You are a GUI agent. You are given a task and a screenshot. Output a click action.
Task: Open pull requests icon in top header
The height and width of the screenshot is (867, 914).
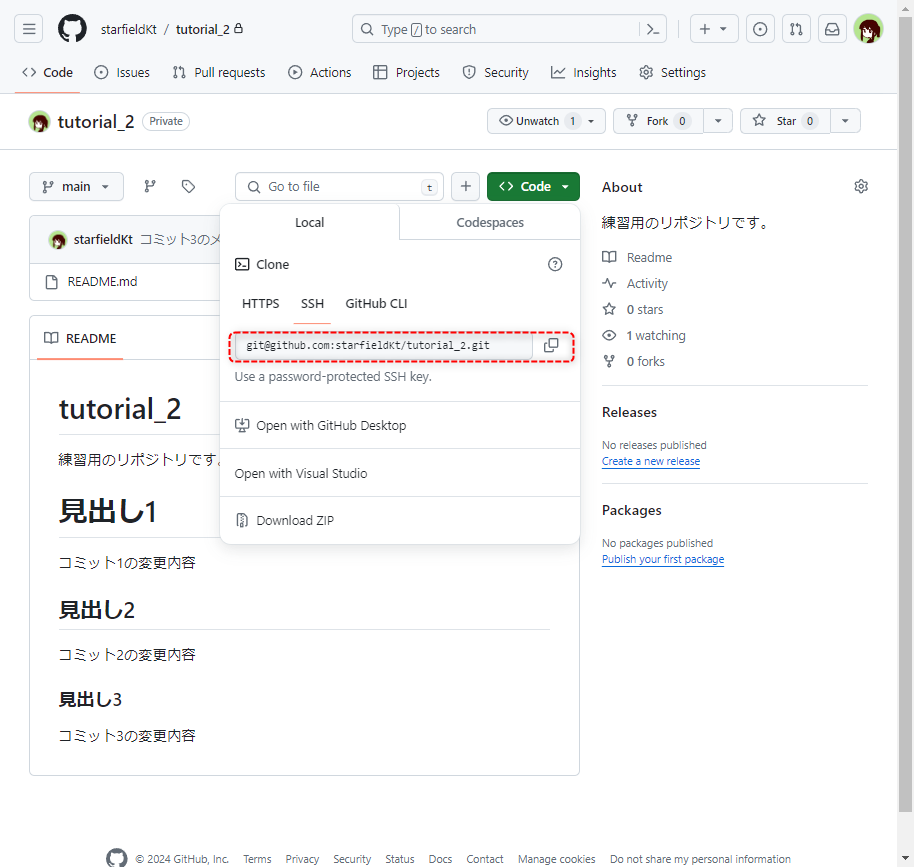pos(796,29)
